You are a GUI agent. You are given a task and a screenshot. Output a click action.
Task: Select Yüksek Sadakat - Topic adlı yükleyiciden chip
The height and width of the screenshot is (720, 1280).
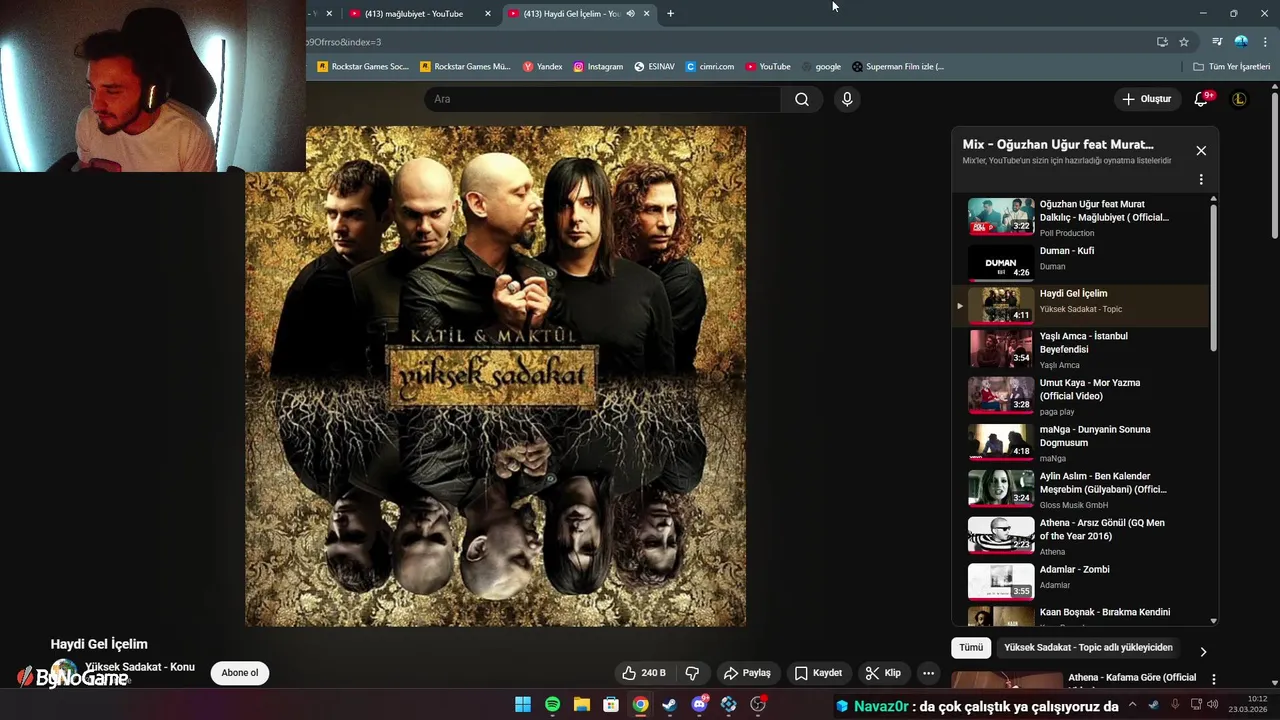pyautogui.click(x=1088, y=648)
